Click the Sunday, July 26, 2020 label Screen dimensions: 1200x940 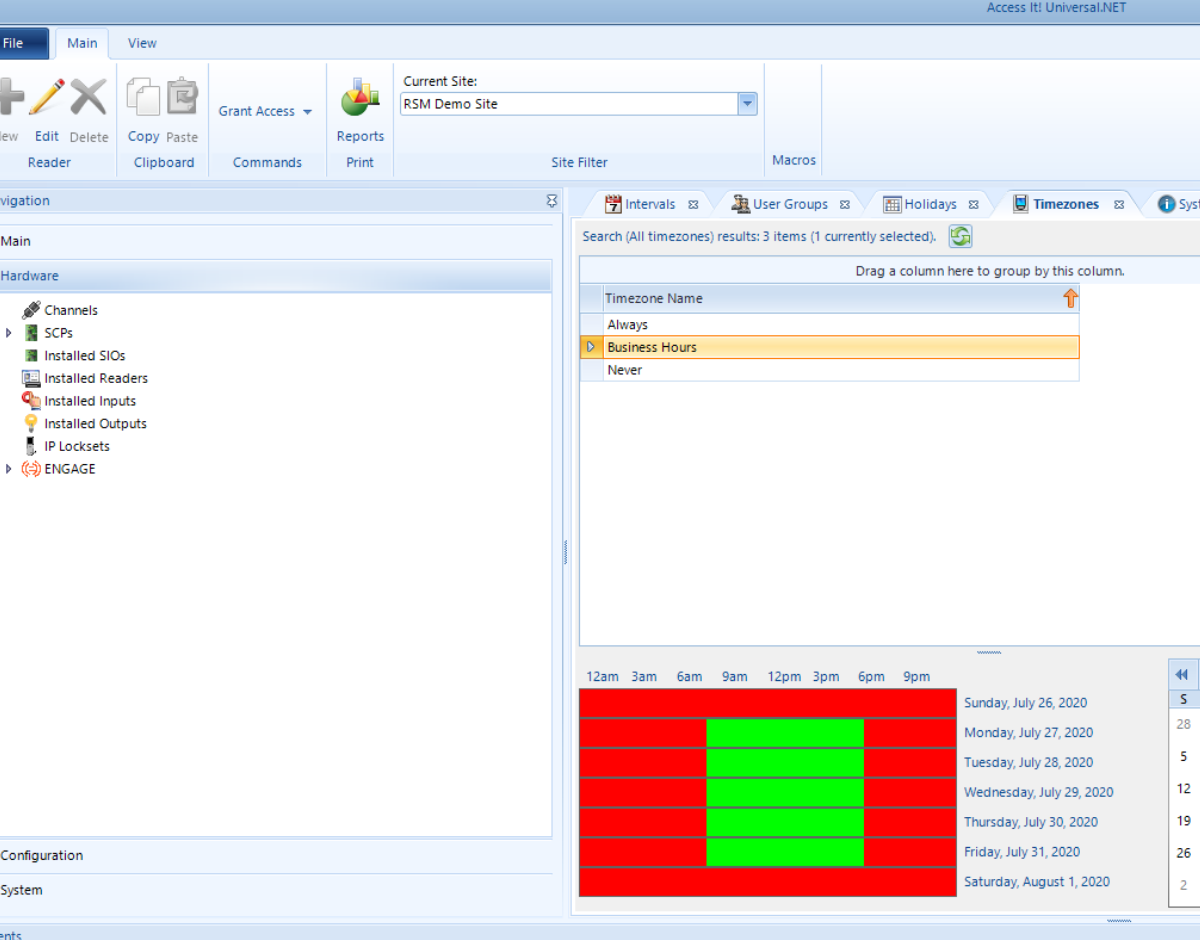[x=1025, y=703]
